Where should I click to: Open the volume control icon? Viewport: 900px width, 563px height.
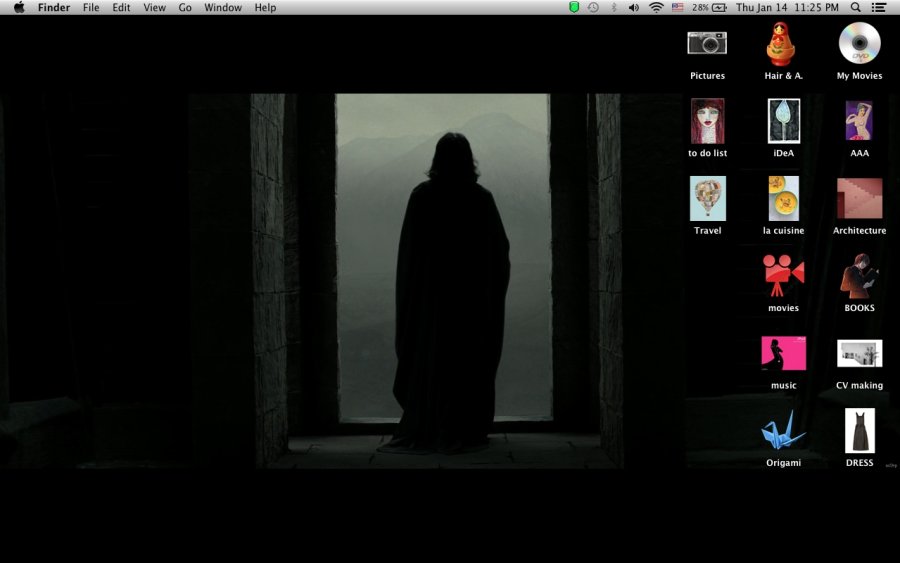tap(634, 7)
